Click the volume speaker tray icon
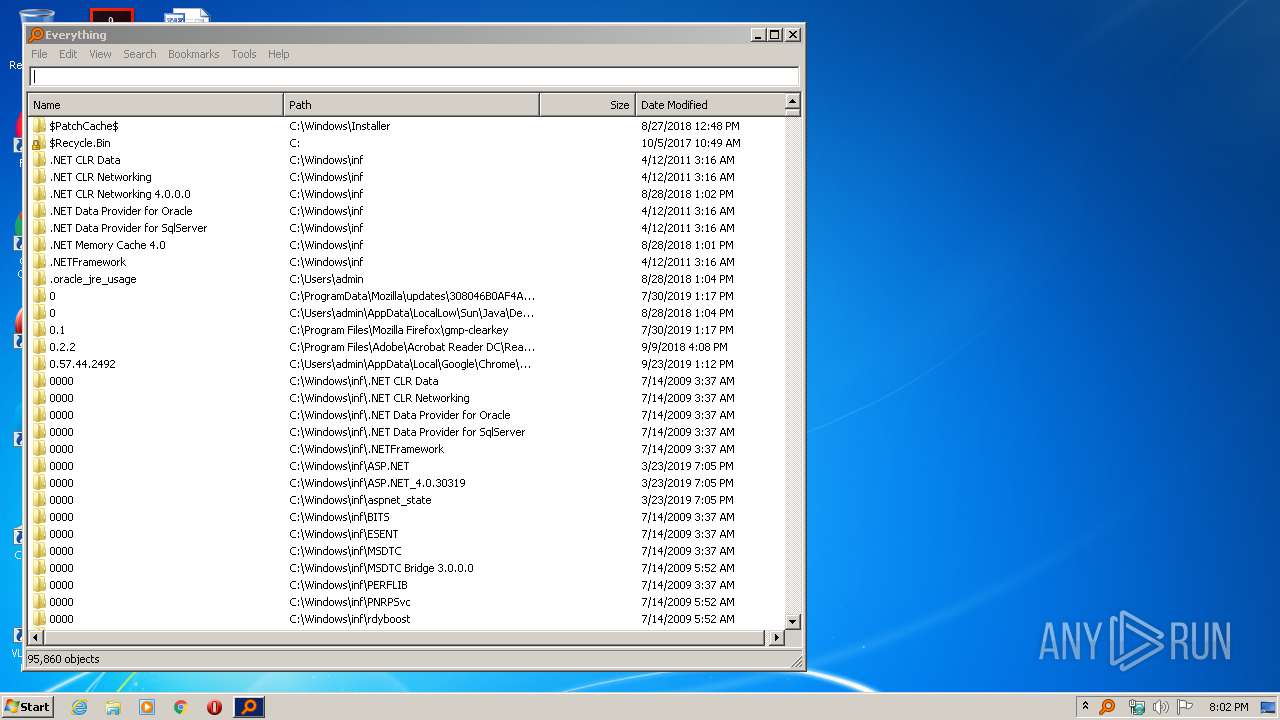Viewport: 1280px width, 720px height. coord(1161,707)
